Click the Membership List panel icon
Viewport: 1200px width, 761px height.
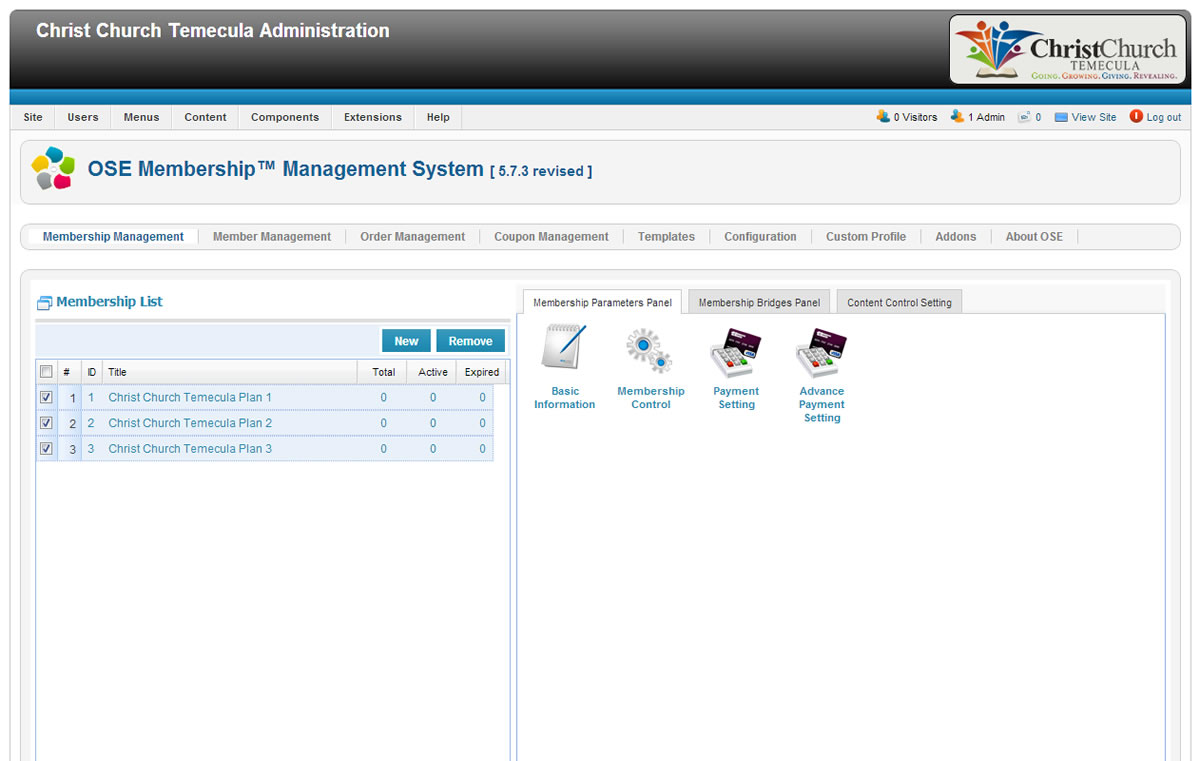44,302
